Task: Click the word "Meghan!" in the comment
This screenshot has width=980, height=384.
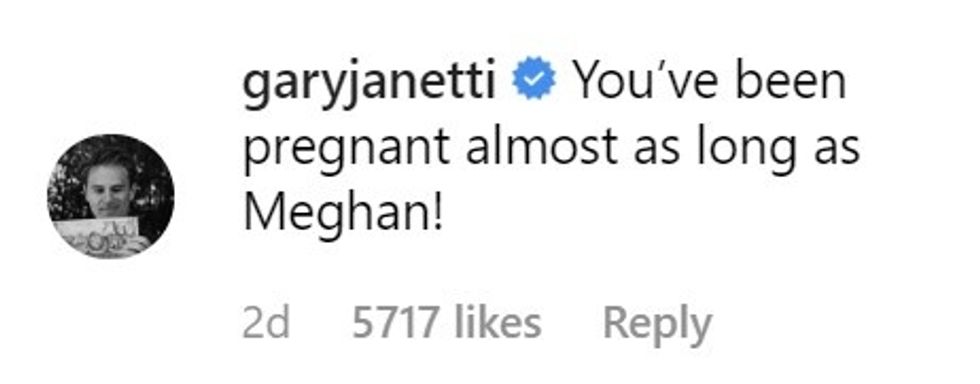Action: 343,215
